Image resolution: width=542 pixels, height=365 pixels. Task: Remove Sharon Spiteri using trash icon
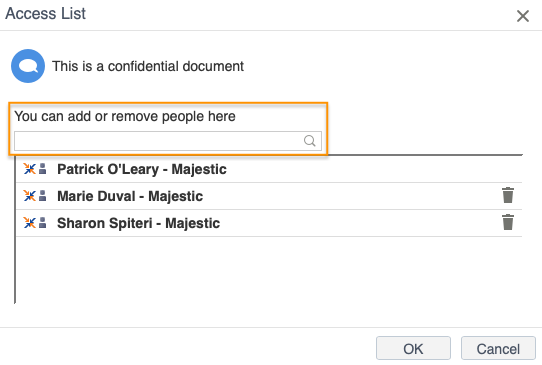point(507,222)
